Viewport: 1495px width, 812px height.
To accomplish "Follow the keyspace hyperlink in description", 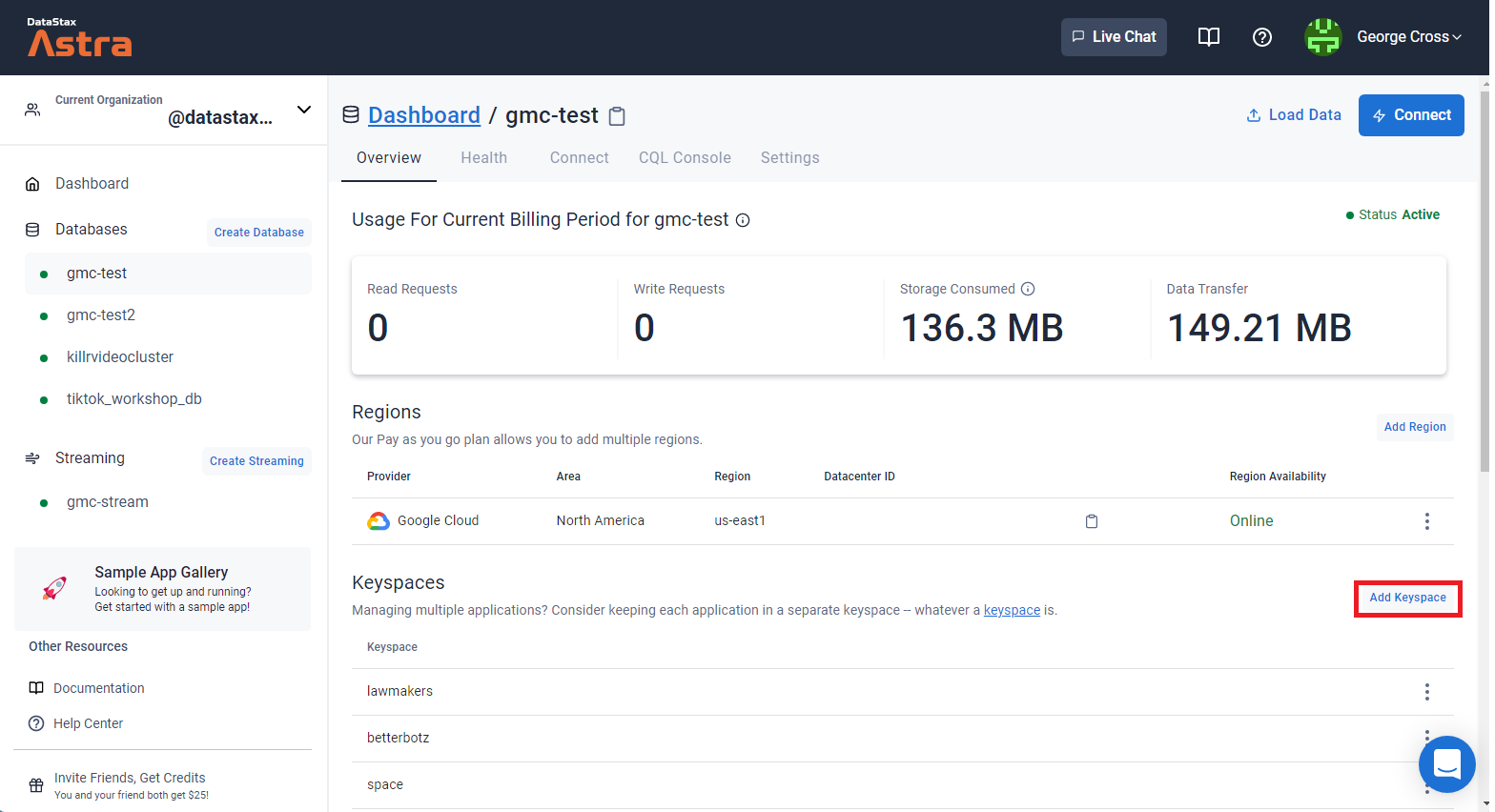I will tap(1012, 611).
